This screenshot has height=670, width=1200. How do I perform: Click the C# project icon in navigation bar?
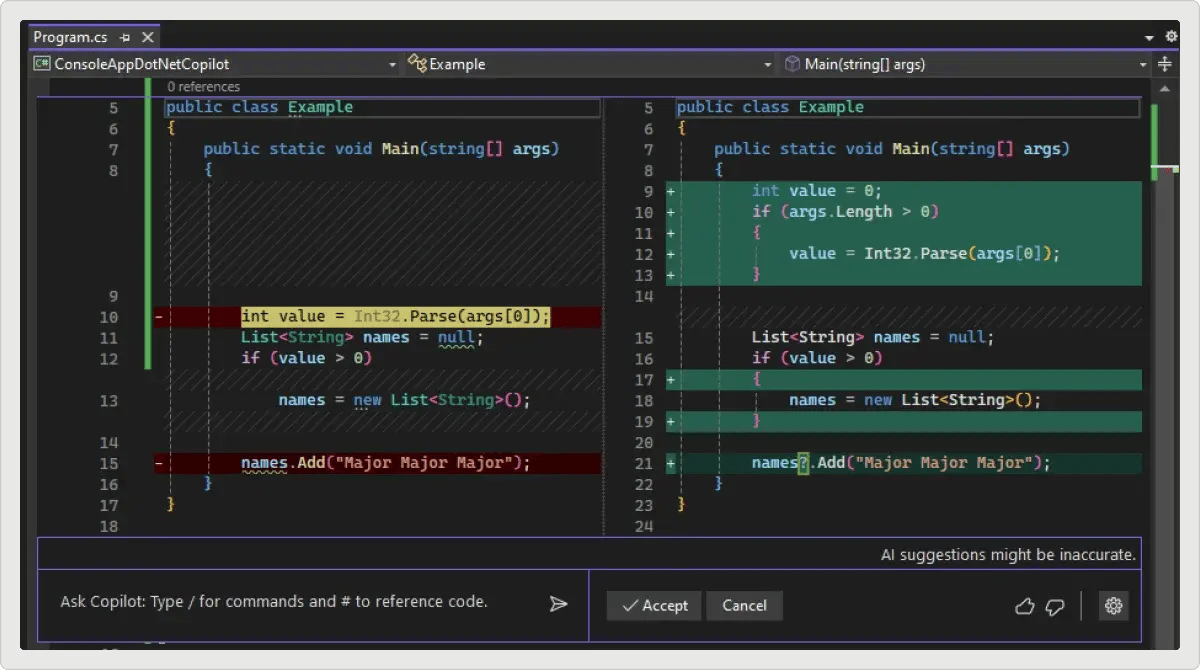[x=42, y=64]
